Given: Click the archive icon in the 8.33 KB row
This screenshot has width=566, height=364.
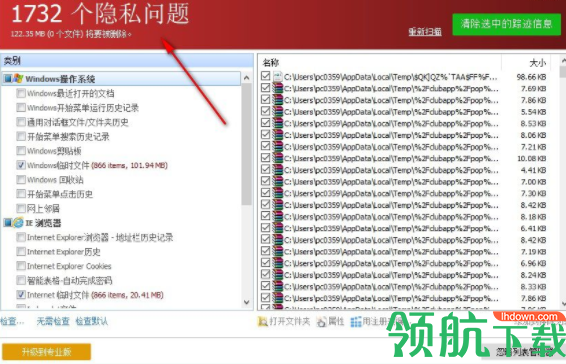Looking at the screenshot, I should pos(277,287).
